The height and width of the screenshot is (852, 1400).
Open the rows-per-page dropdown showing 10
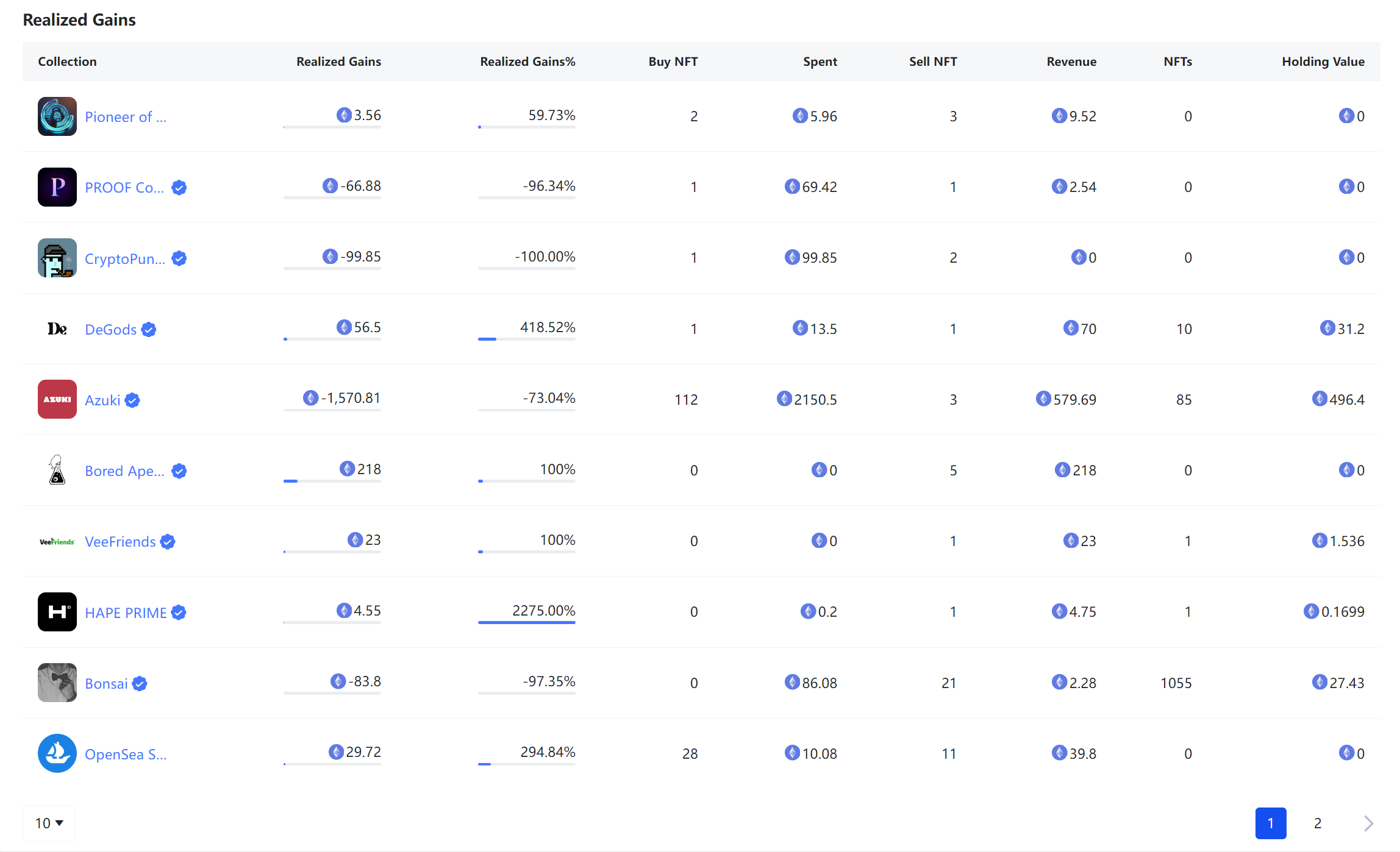click(49, 823)
